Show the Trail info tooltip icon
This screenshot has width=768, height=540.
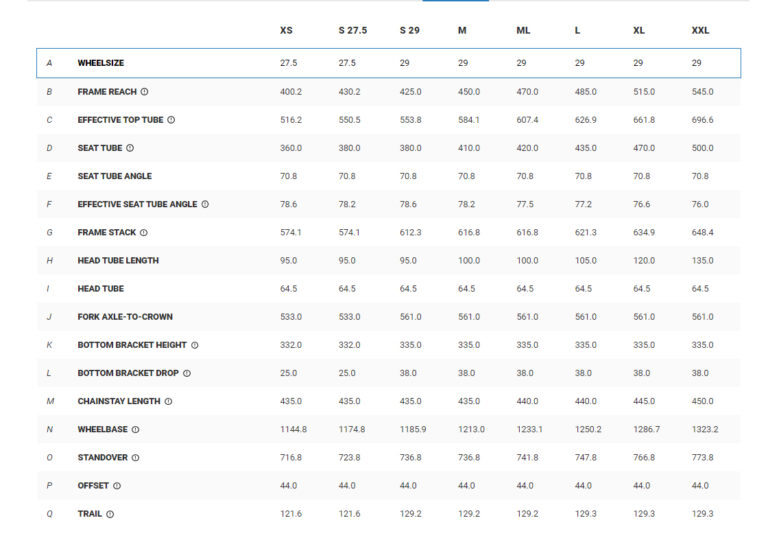click(110, 514)
